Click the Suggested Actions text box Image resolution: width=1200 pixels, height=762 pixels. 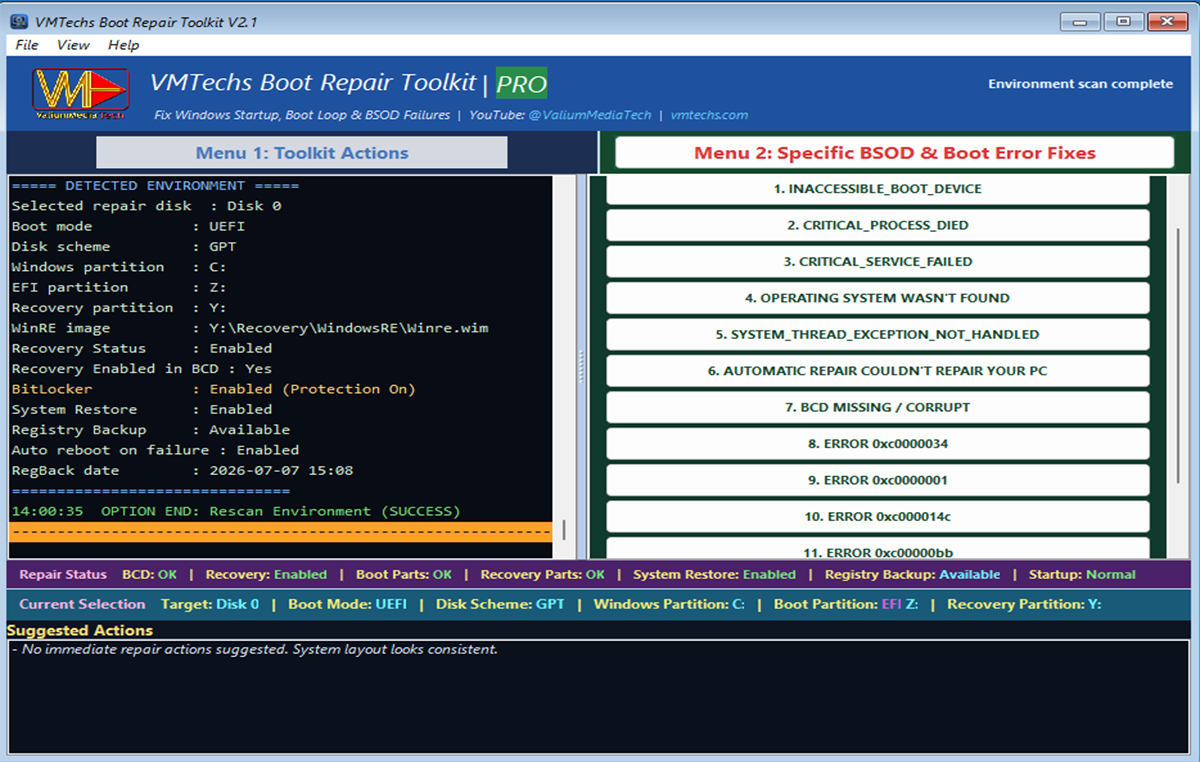[x=598, y=698]
